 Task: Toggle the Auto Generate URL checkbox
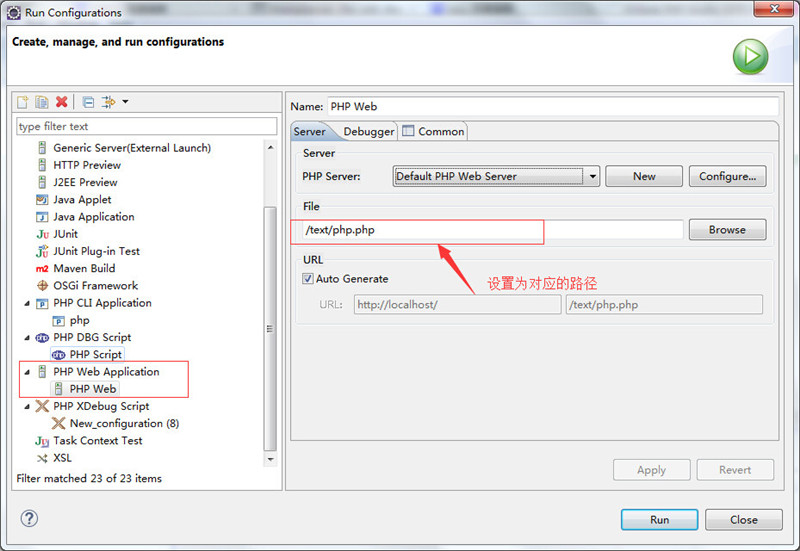[x=308, y=279]
